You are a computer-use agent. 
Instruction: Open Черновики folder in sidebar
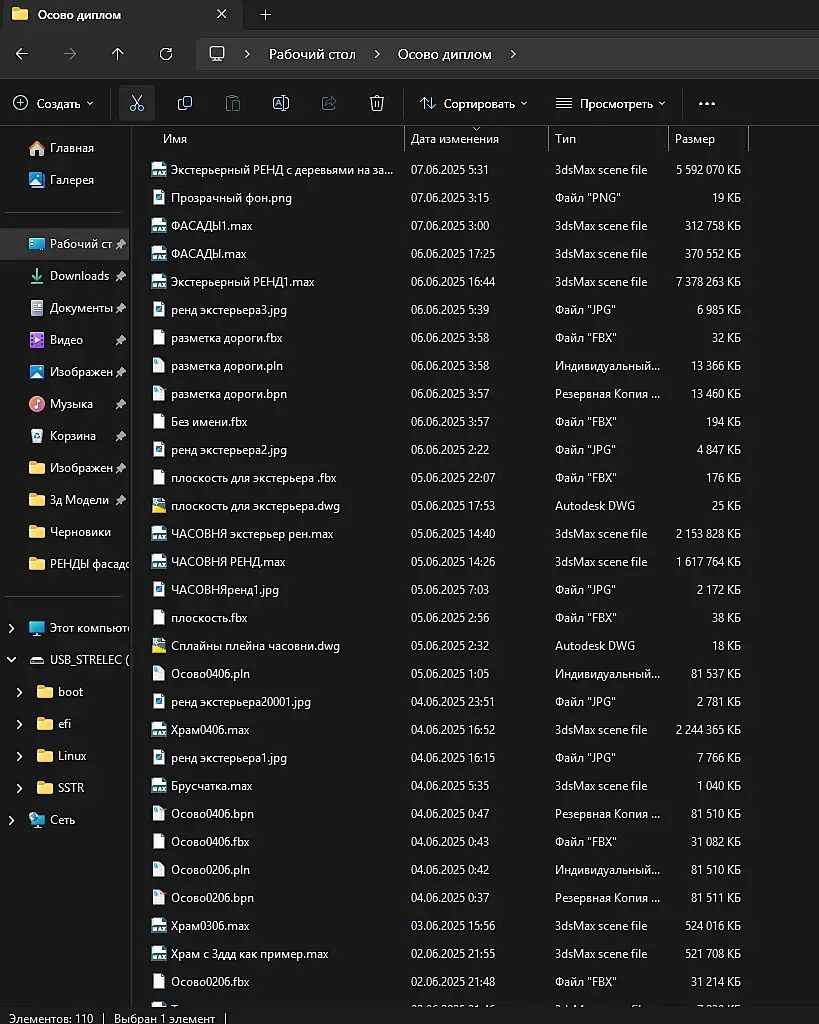[x=70, y=532]
